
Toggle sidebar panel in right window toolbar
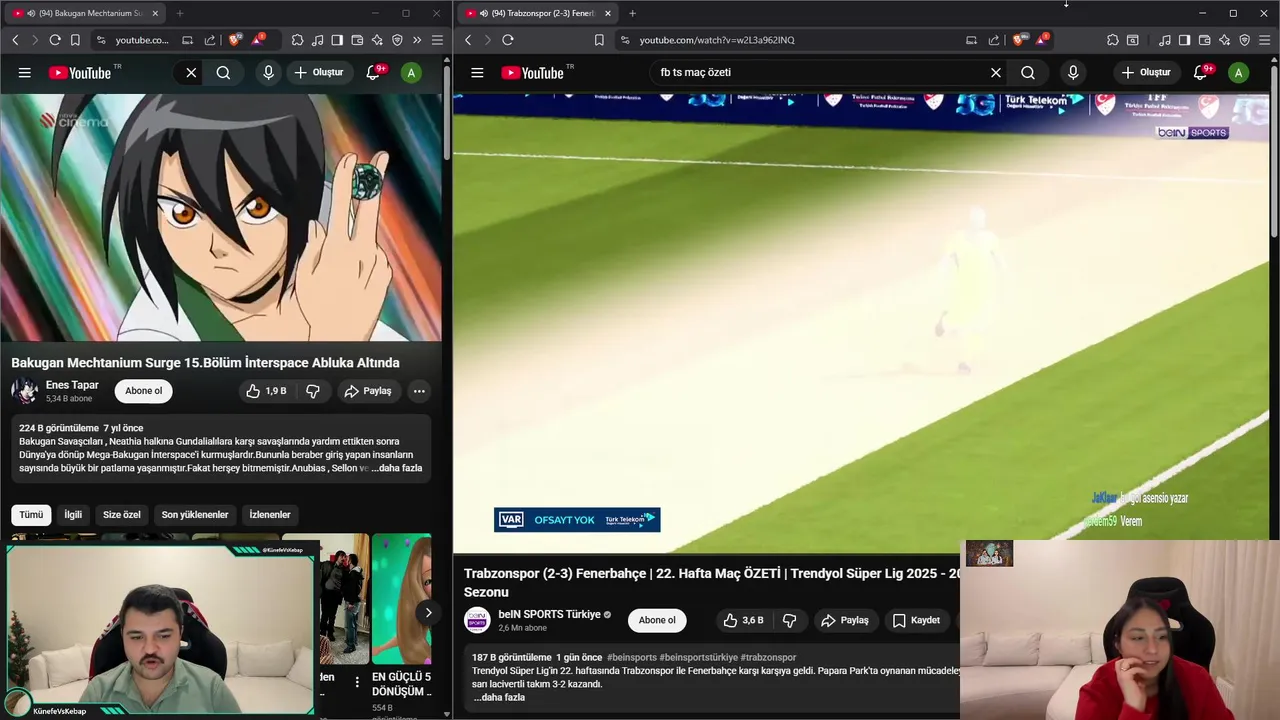[x=1184, y=40]
